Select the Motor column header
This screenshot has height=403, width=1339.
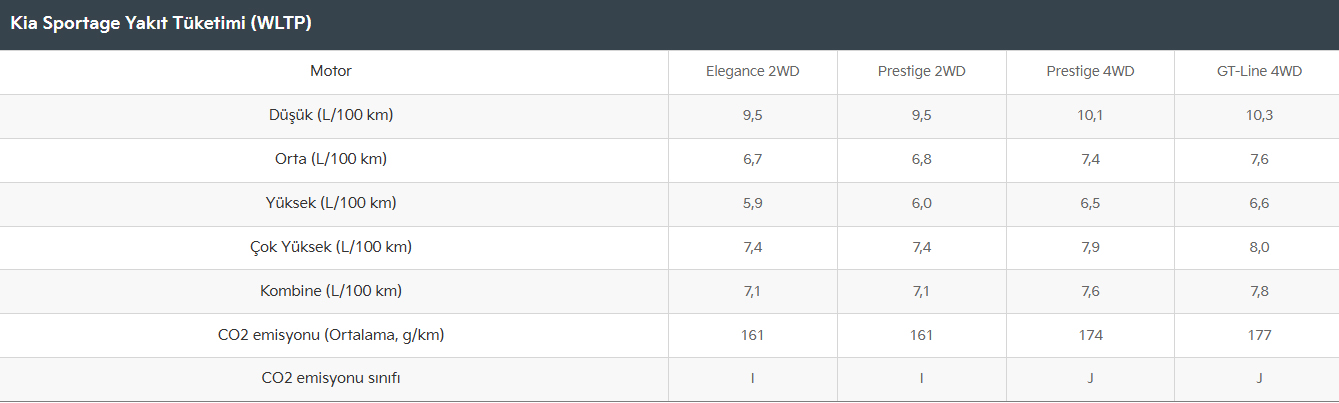tap(331, 71)
